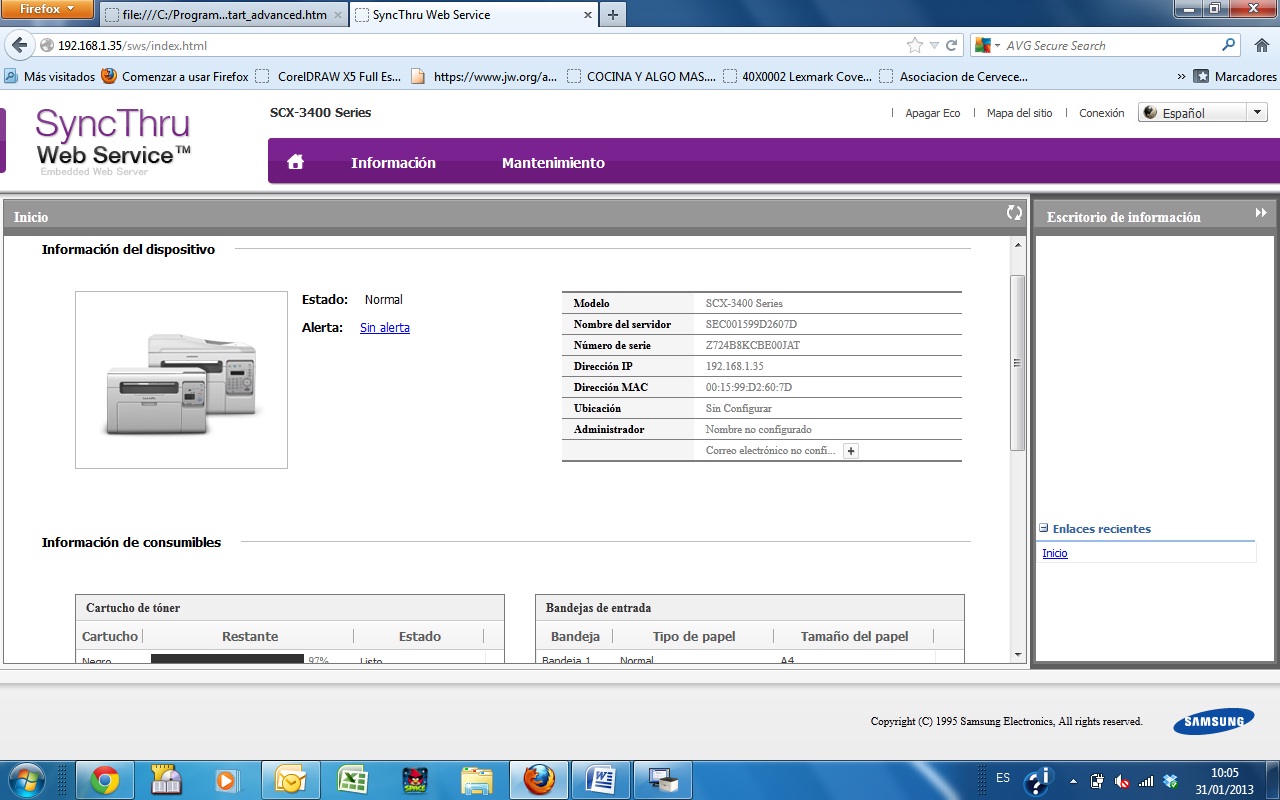The width and height of the screenshot is (1280, 800).
Task: Open Angry Birds Space taskbar icon
Action: point(414,780)
